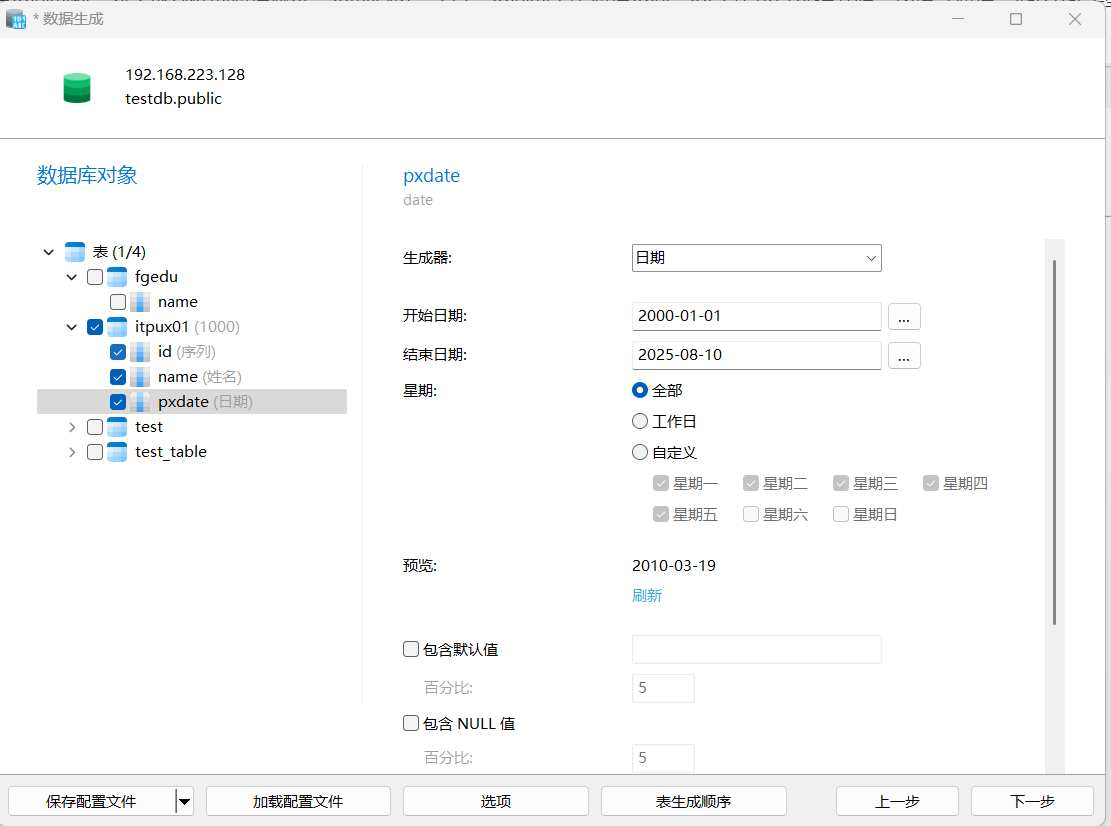Click the 刷新 preview link
The height and width of the screenshot is (826, 1111).
pyautogui.click(x=647, y=595)
